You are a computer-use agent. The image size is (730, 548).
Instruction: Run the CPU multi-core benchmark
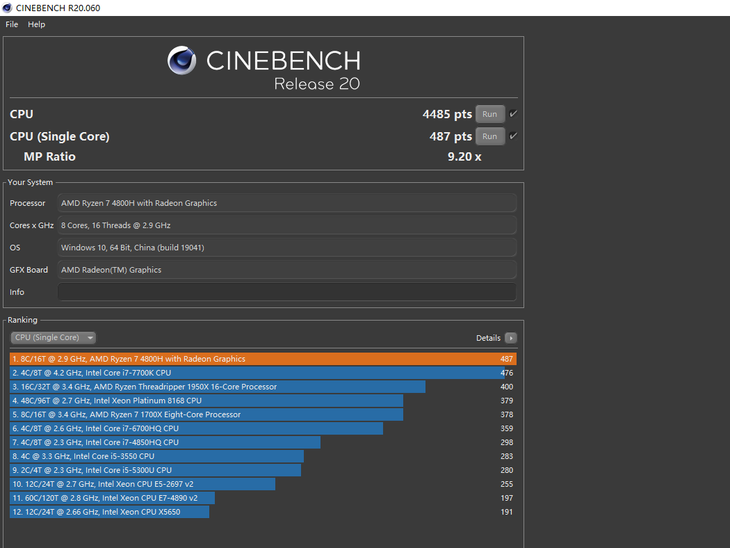coord(490,114)
